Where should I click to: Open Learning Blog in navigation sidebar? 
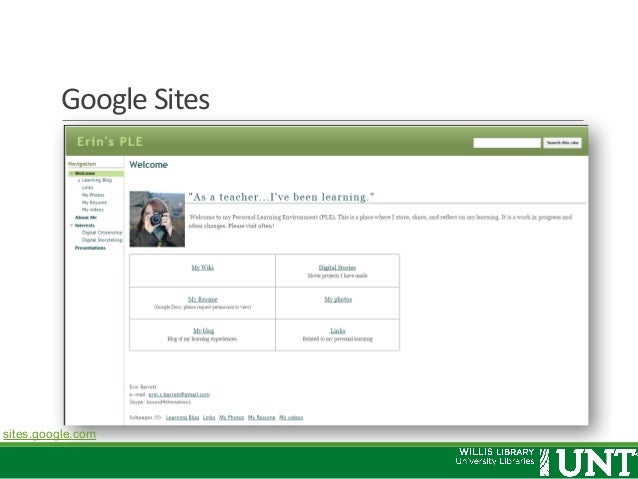[x=97, y=180]
